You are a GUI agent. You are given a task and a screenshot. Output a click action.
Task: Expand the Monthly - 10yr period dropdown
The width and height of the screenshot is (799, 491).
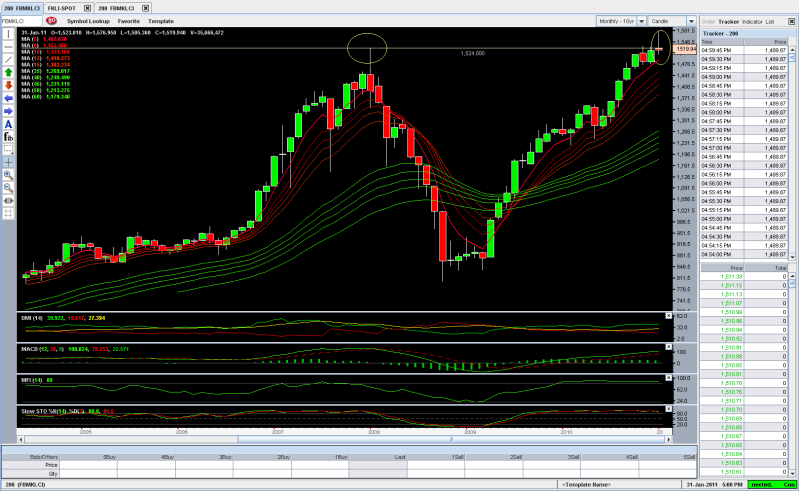pos(642,21)
